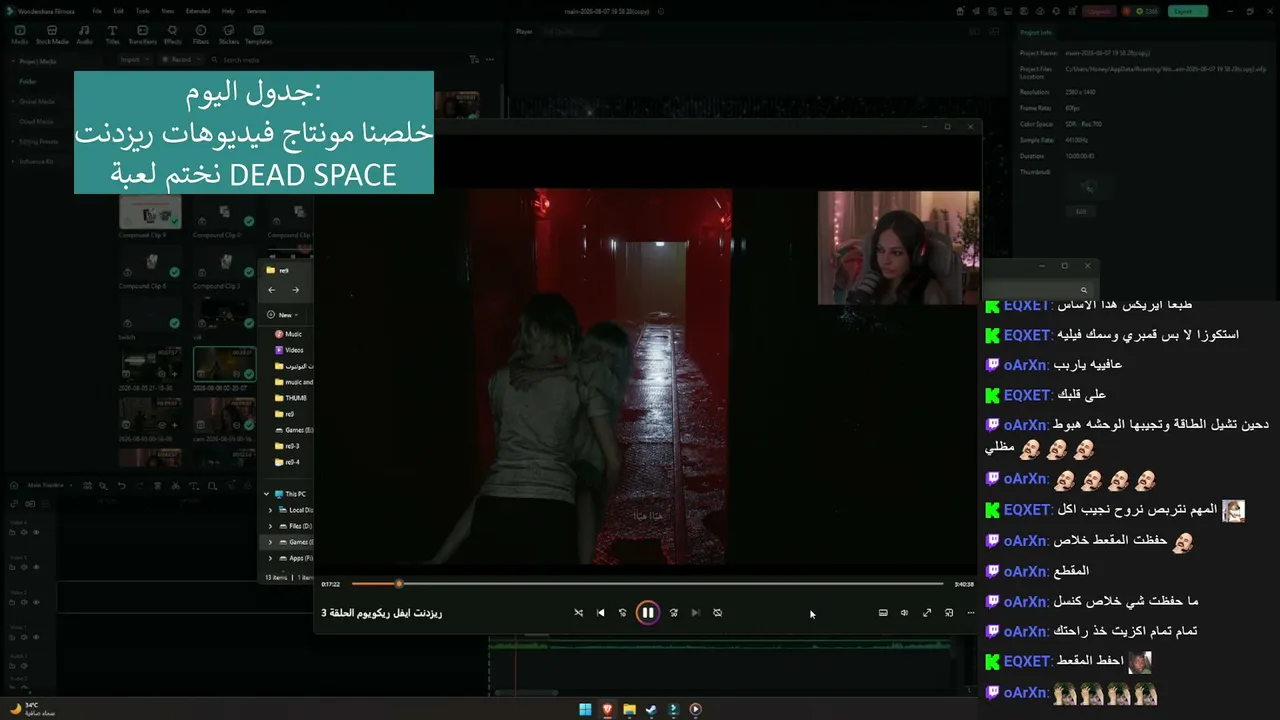Viewport: 1280px width, 720px height.
Task: Expand the Apps (F:) tree node
Action: [270, 558]
